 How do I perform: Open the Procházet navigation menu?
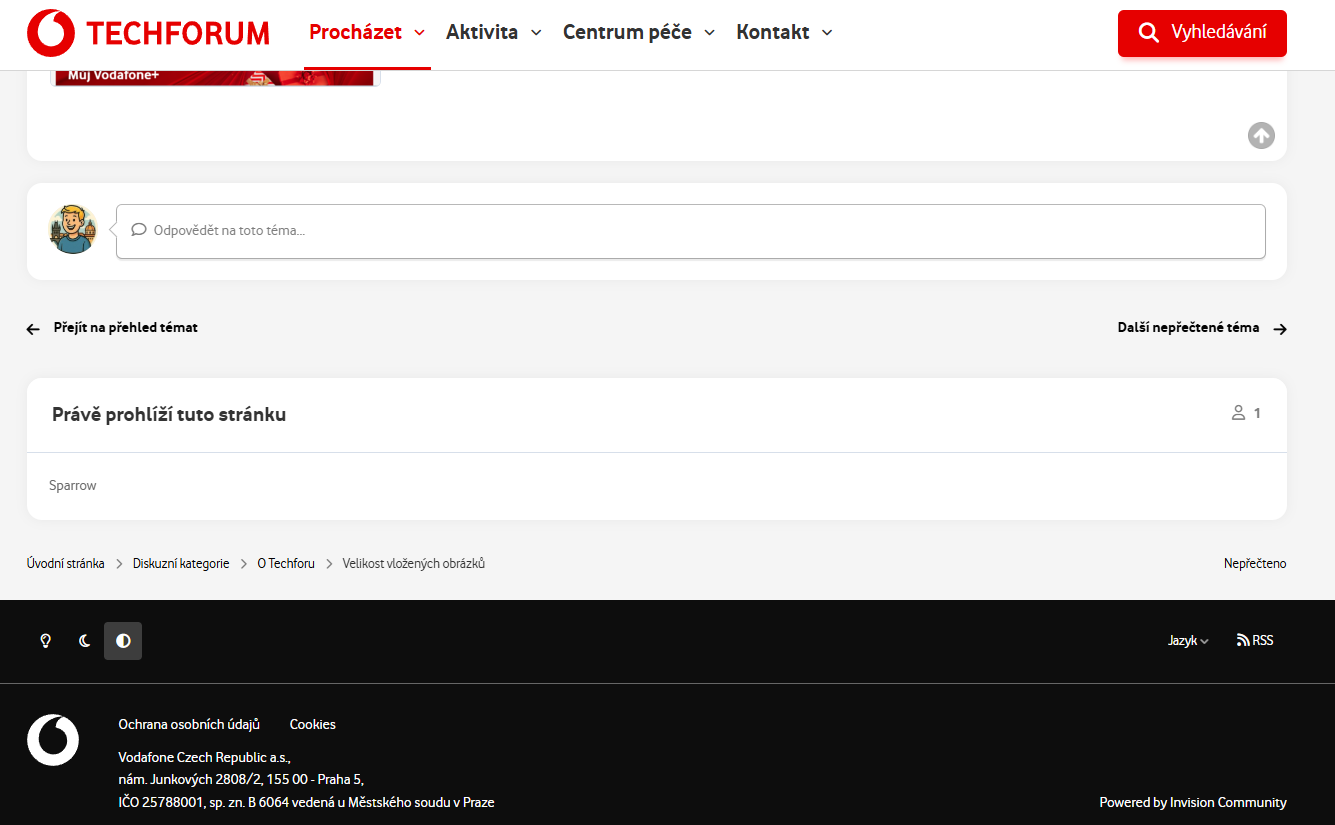(x=366, y=33)
